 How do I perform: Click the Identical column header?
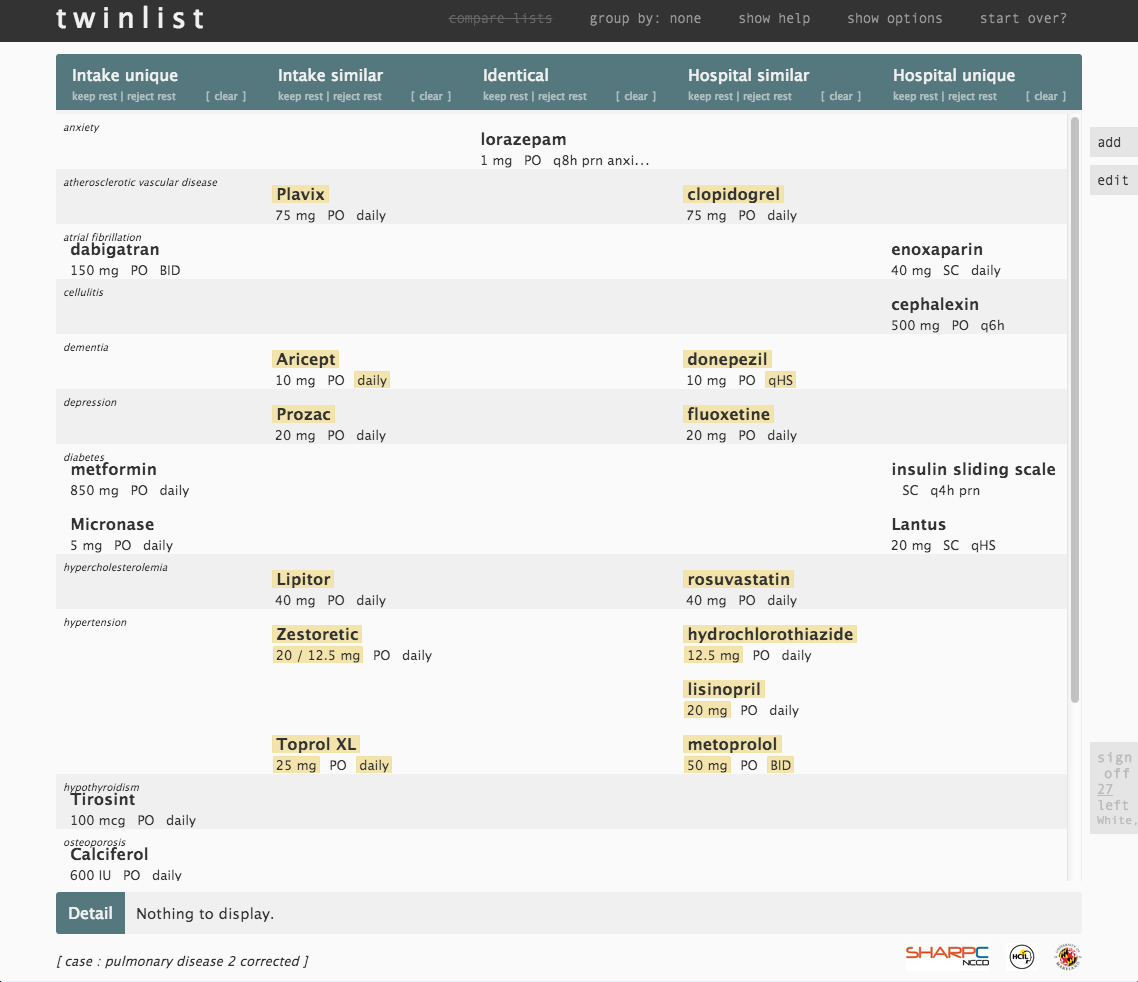[516, 75]
